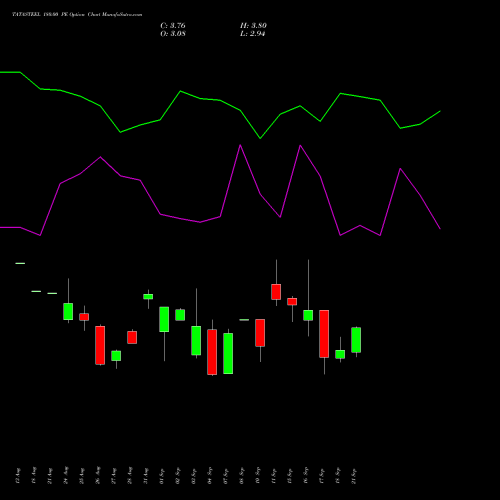
Task: Click the tall red candlestick for 17 Sep
Action: 324,334
